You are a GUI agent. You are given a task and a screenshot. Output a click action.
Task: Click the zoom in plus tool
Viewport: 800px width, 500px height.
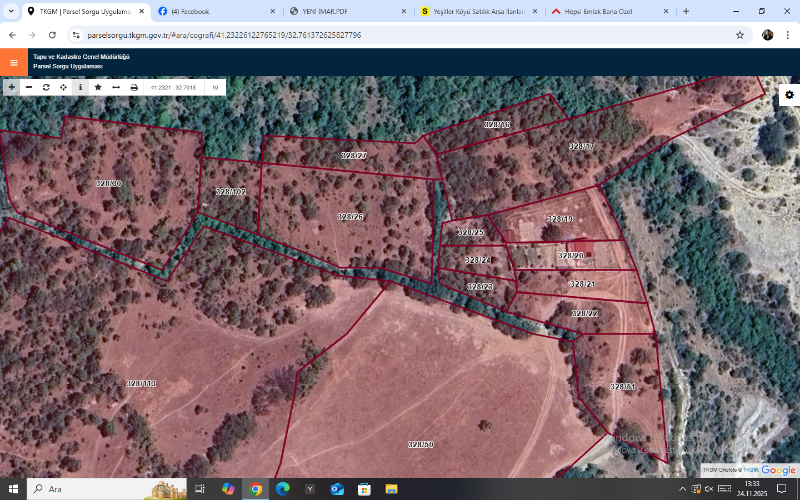(x=11, y=88)
